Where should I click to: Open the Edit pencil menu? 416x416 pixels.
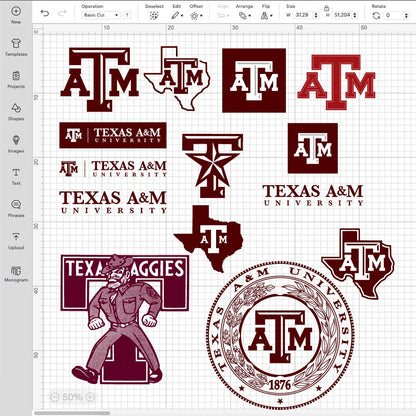[177, 15]
